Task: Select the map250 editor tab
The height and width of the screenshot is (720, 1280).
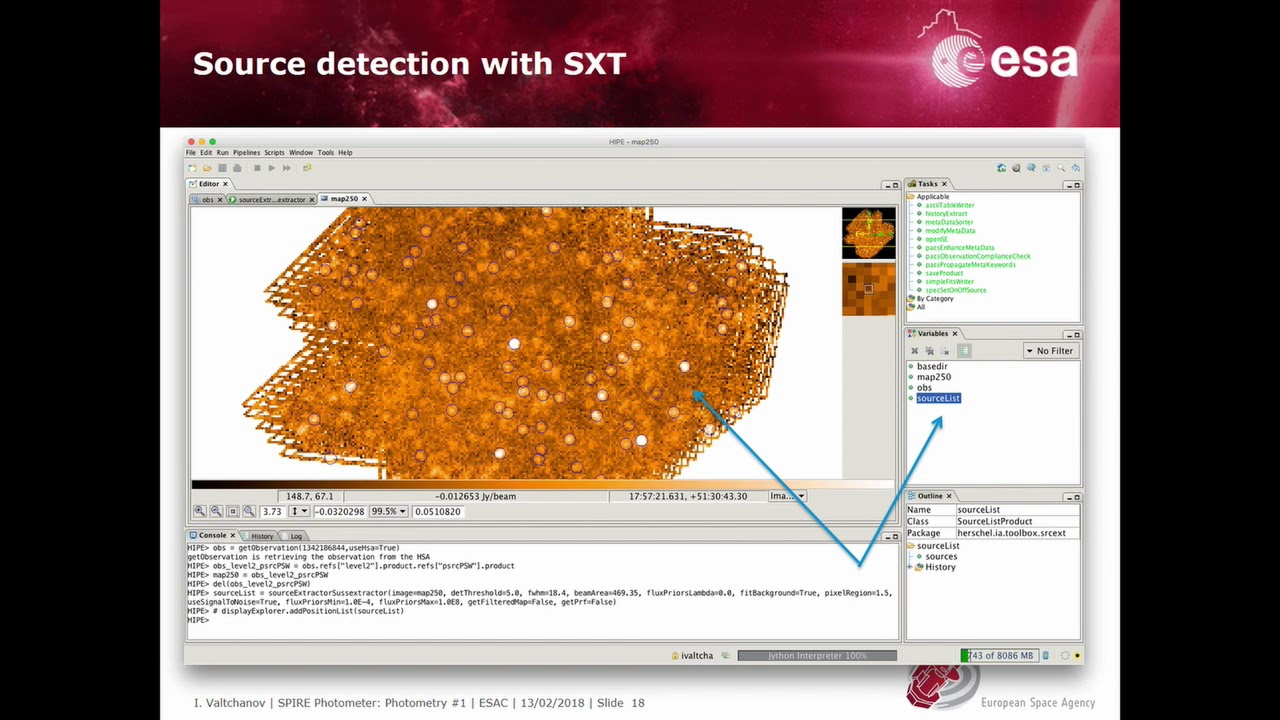Action: [344, 199]
